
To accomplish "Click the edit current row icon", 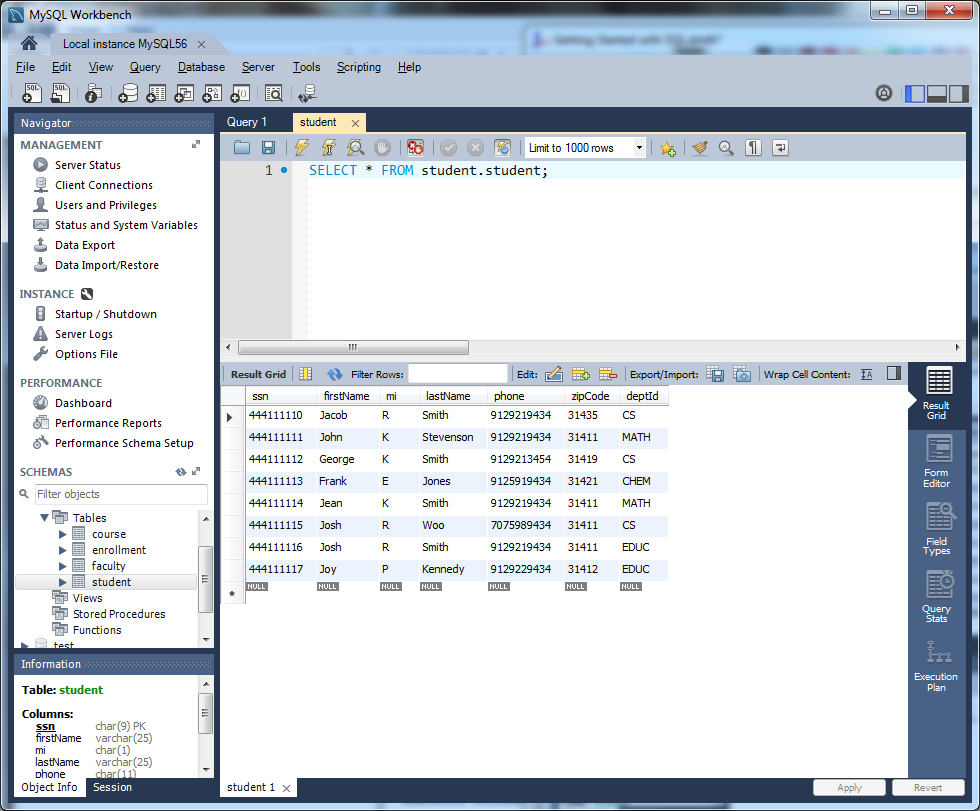I will point(554,374).
